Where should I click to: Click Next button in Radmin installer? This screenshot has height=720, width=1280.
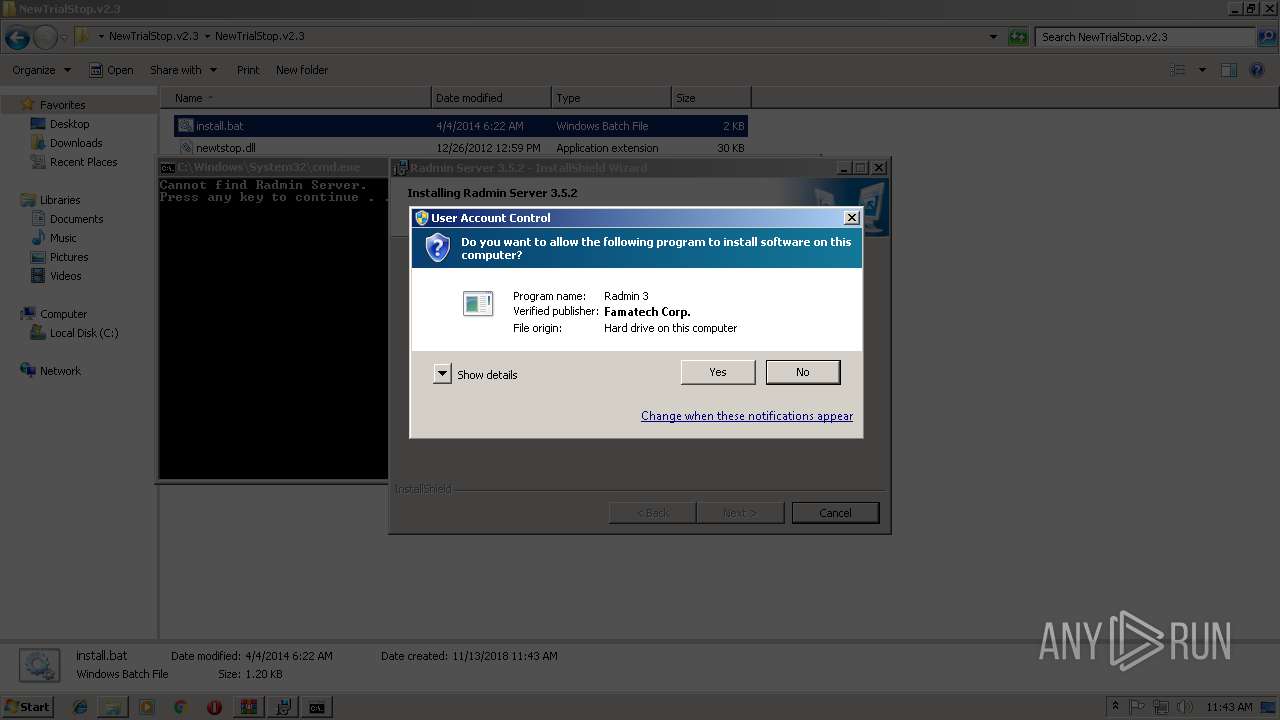(x=740, y=513)
